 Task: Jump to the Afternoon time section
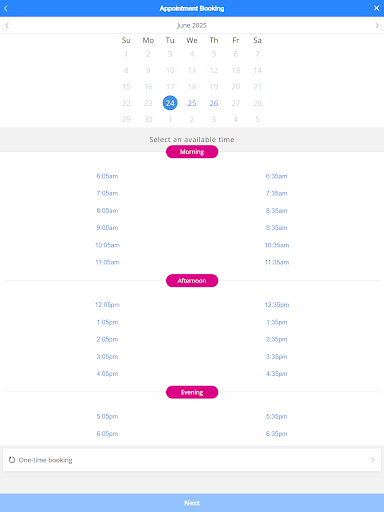tap(192, 281)
